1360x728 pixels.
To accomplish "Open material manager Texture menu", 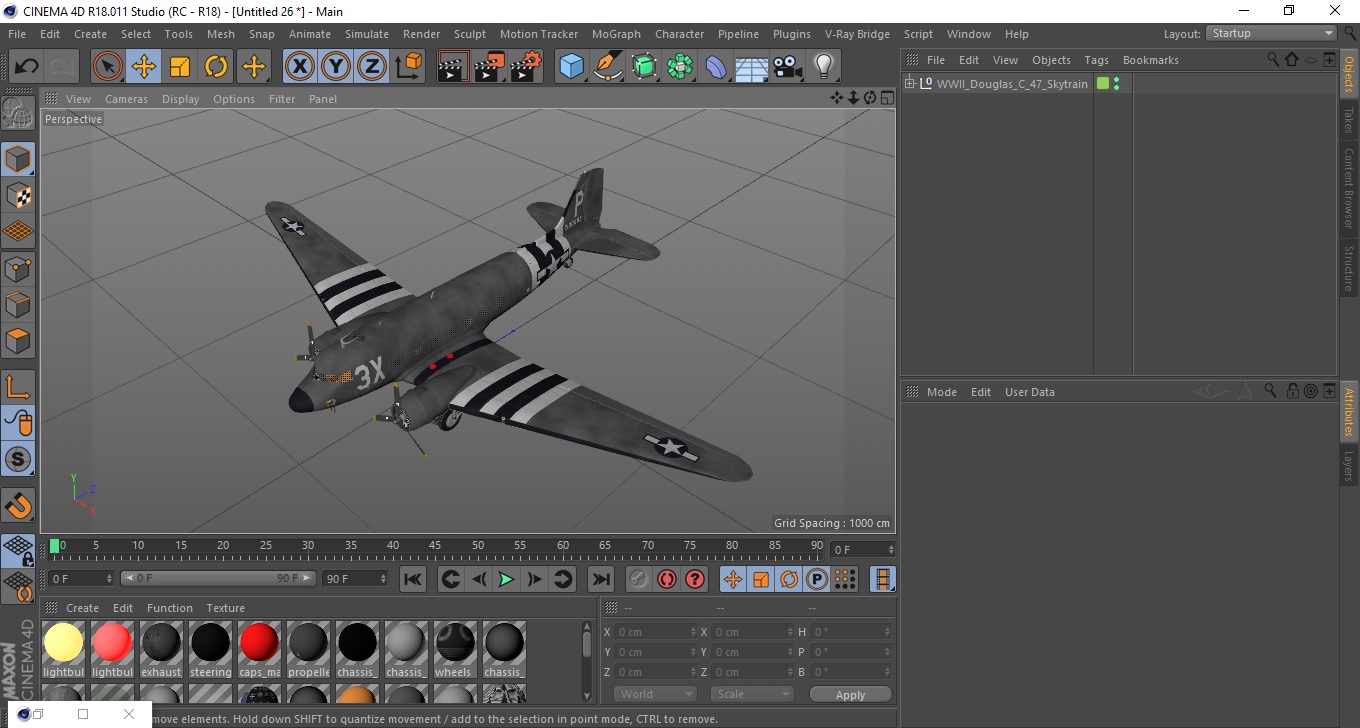I will 225,608.
